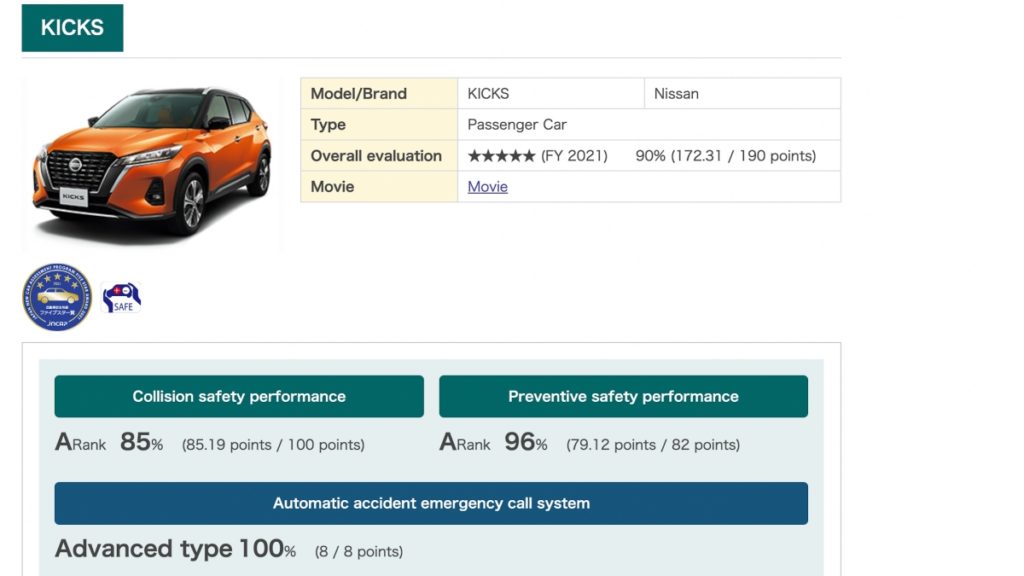Click the Automatic accident emergency call system banner
1024x576 pixels.
click(431, 503)
